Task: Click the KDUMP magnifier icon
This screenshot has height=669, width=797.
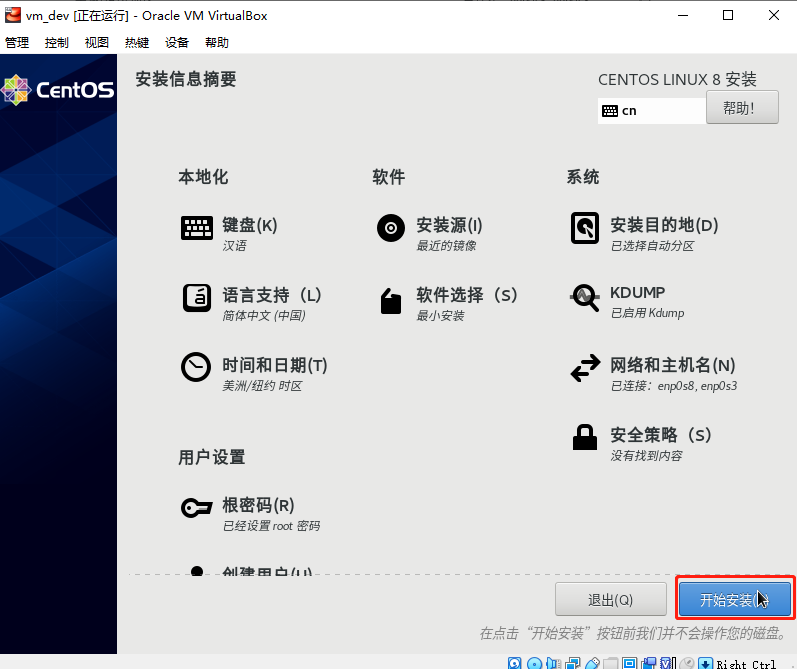Action: [x=585, y=297]
